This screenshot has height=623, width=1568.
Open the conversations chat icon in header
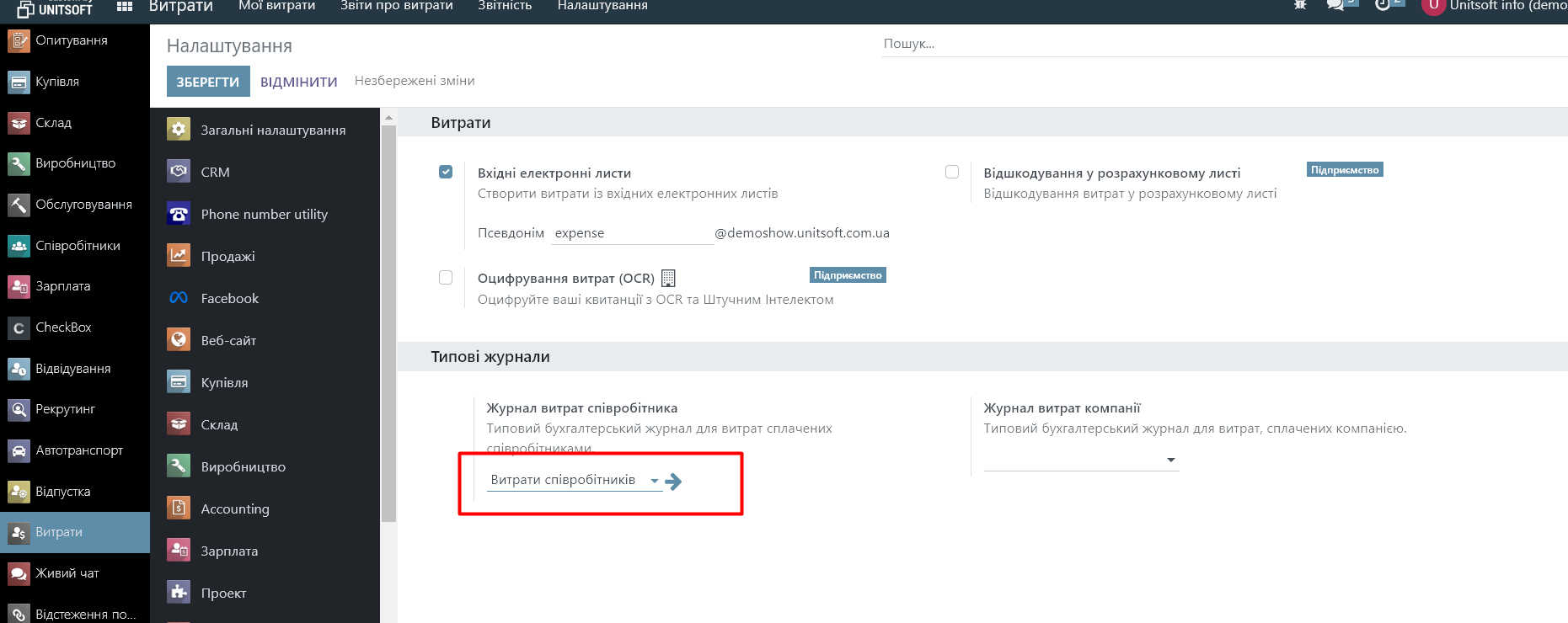pyautogui.click(x=1335, y=5)
